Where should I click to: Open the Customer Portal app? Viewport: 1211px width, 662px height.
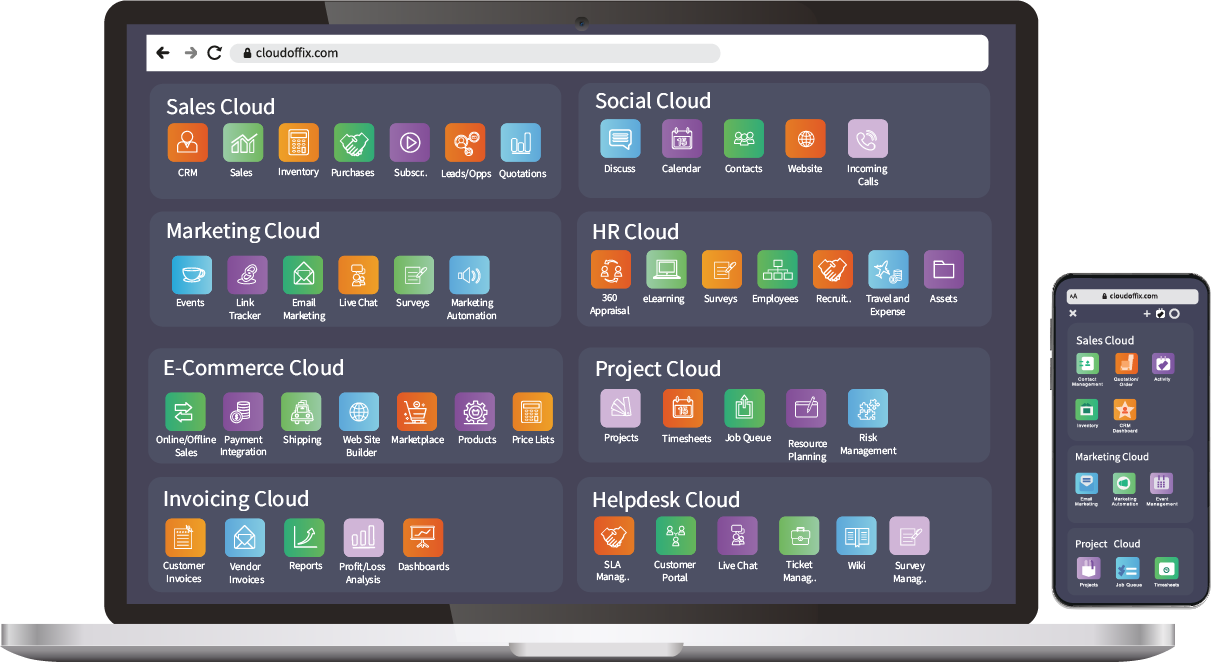coord(675,536)
